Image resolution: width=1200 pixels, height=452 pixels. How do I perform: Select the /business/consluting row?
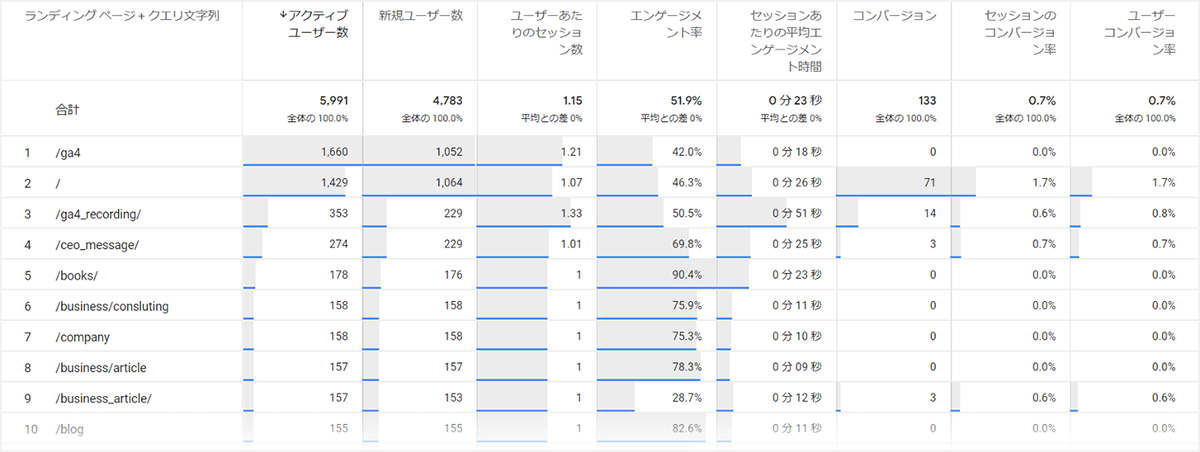click(x=112, y=306)
